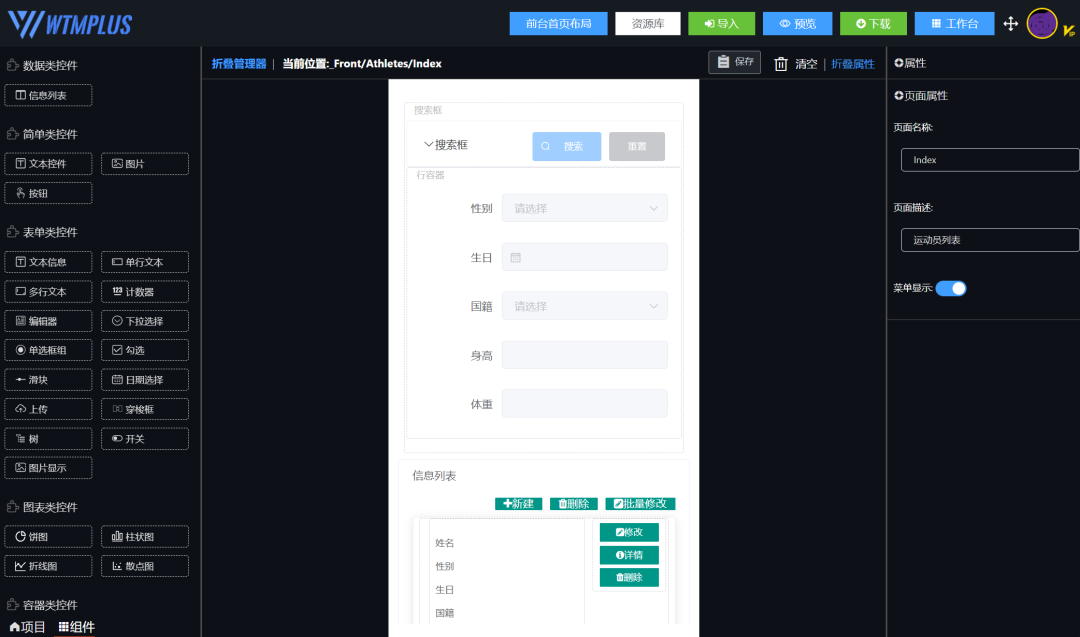The image size is (1080, 637).
Task: Select the 折线图 line chart widget
Action: 48,566
